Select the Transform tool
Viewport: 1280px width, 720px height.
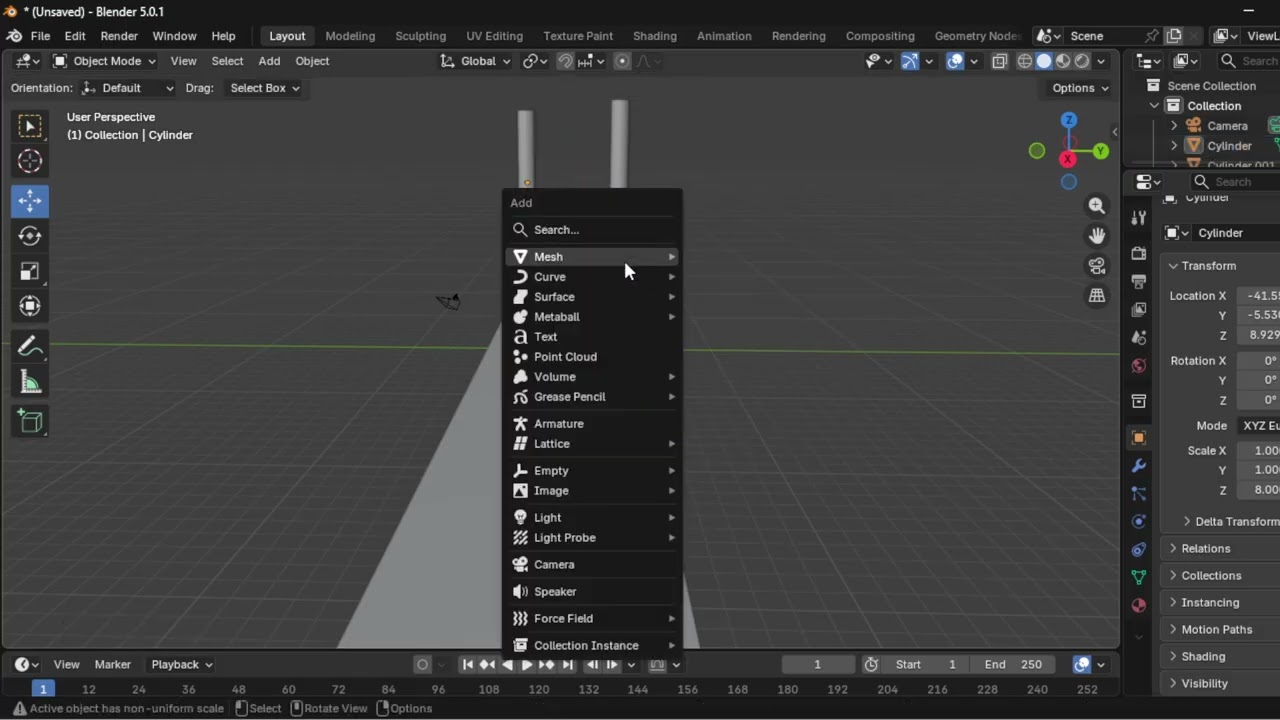30,306
